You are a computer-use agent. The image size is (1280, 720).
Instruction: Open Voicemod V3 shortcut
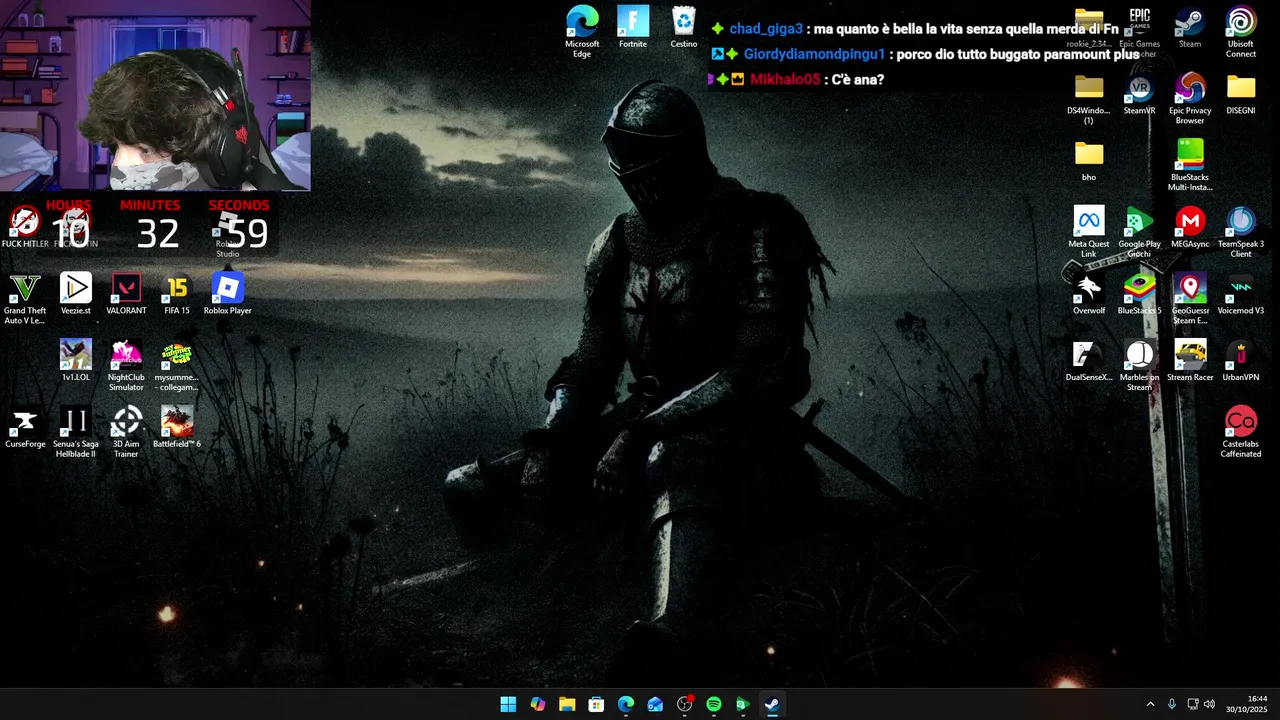tap(1241, 294)
